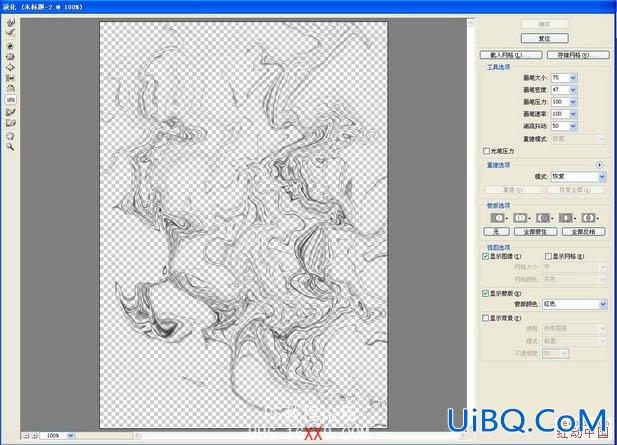Click the 画笔大小 value field showing 75

(560, 78)
